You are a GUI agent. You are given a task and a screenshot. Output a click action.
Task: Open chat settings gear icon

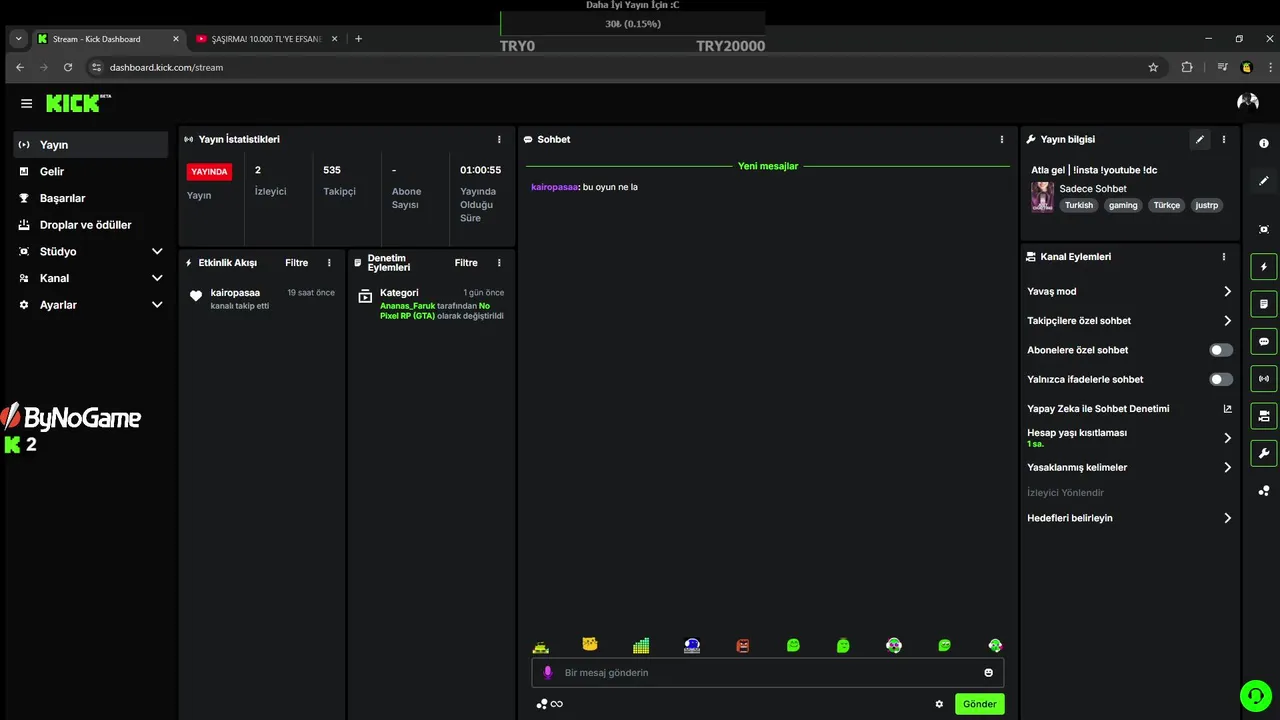click(x=939, y=704)
